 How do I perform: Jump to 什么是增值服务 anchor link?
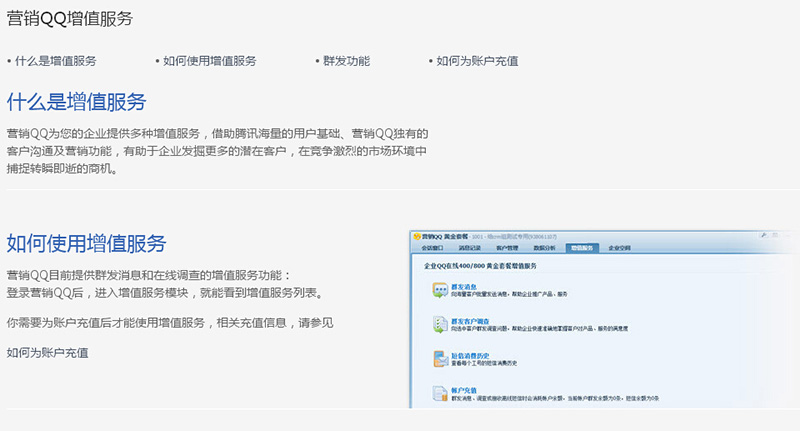55,61
